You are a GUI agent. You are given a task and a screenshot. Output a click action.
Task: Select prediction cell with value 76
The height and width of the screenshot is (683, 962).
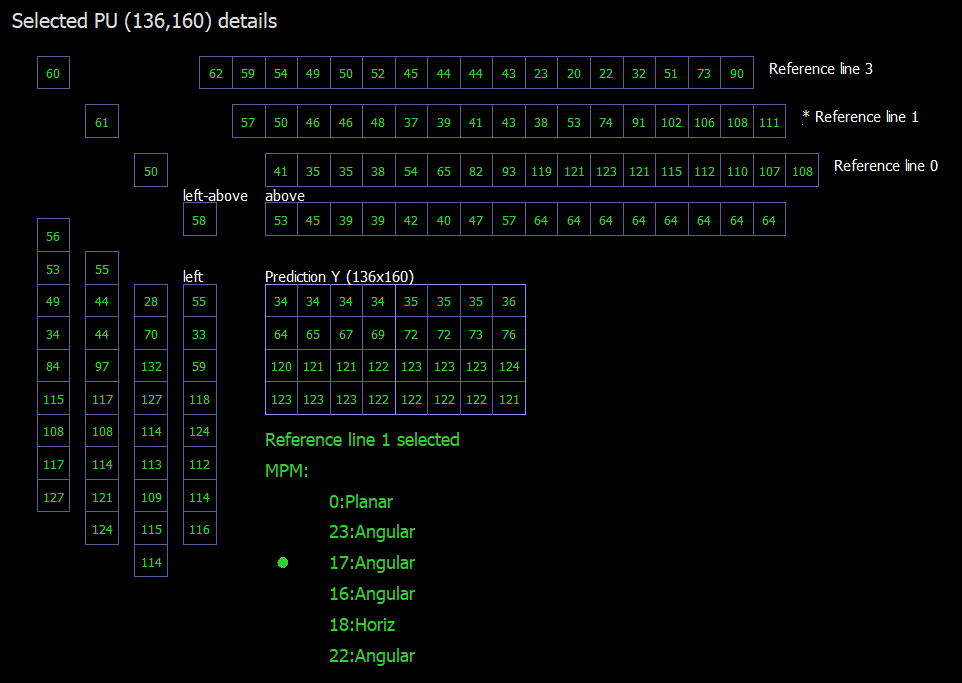click(509, 334)
